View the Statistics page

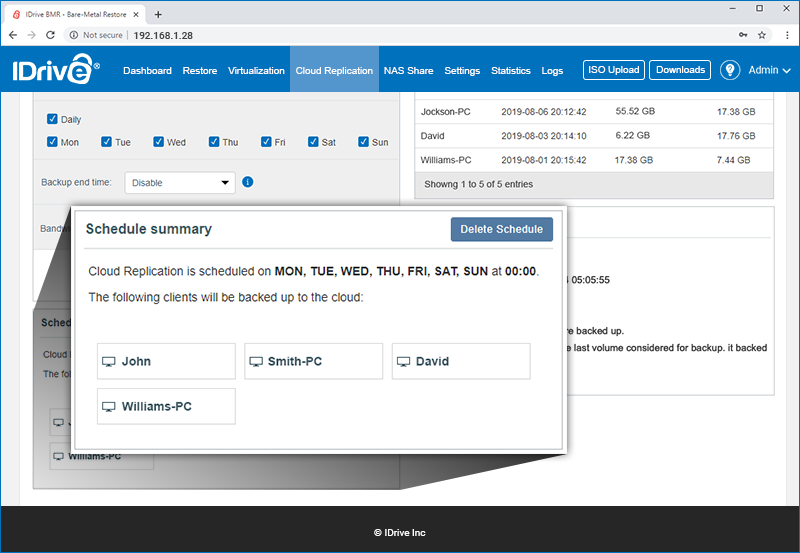511,70
